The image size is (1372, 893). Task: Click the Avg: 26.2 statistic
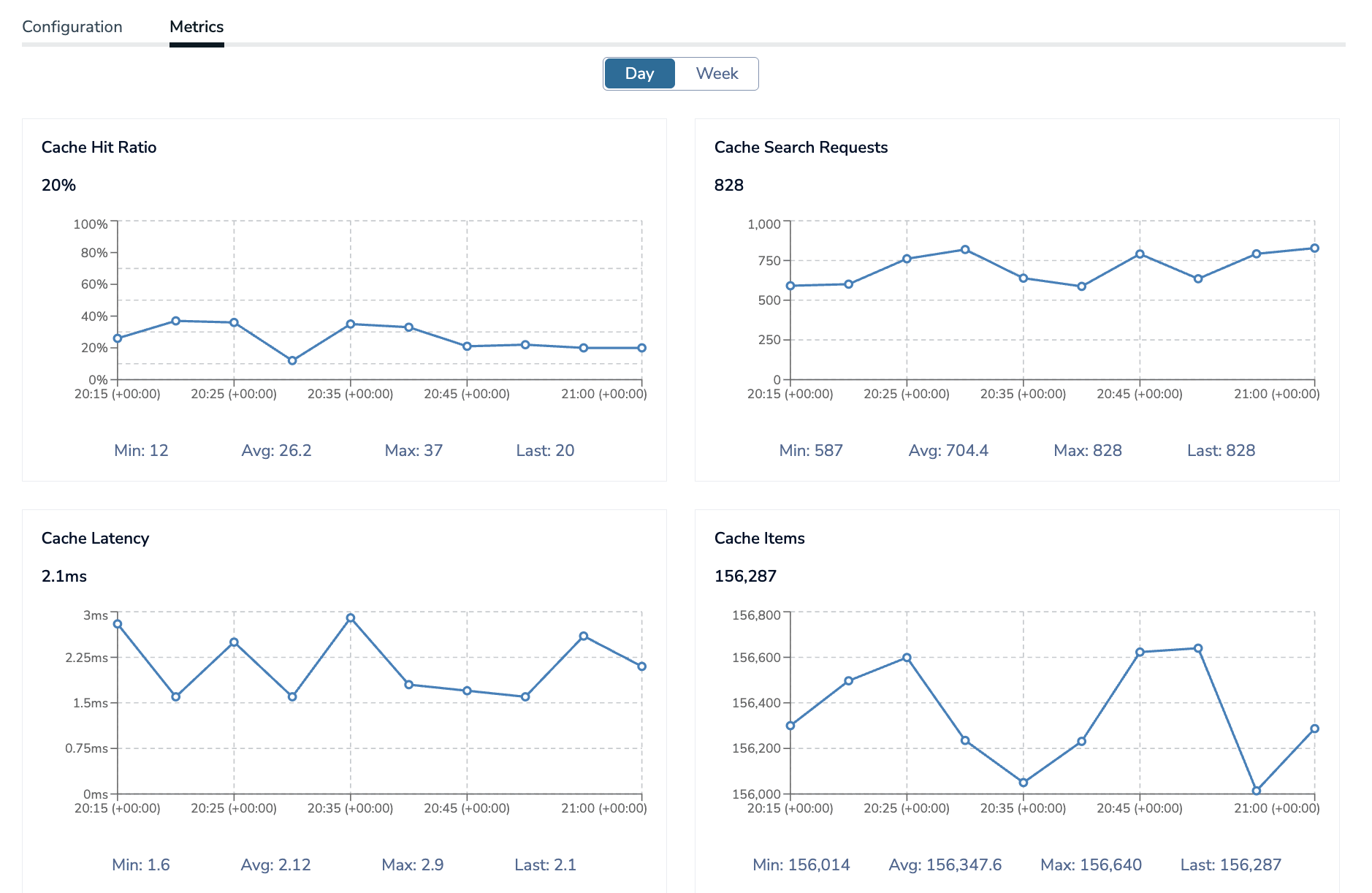[x=276, y=451]
